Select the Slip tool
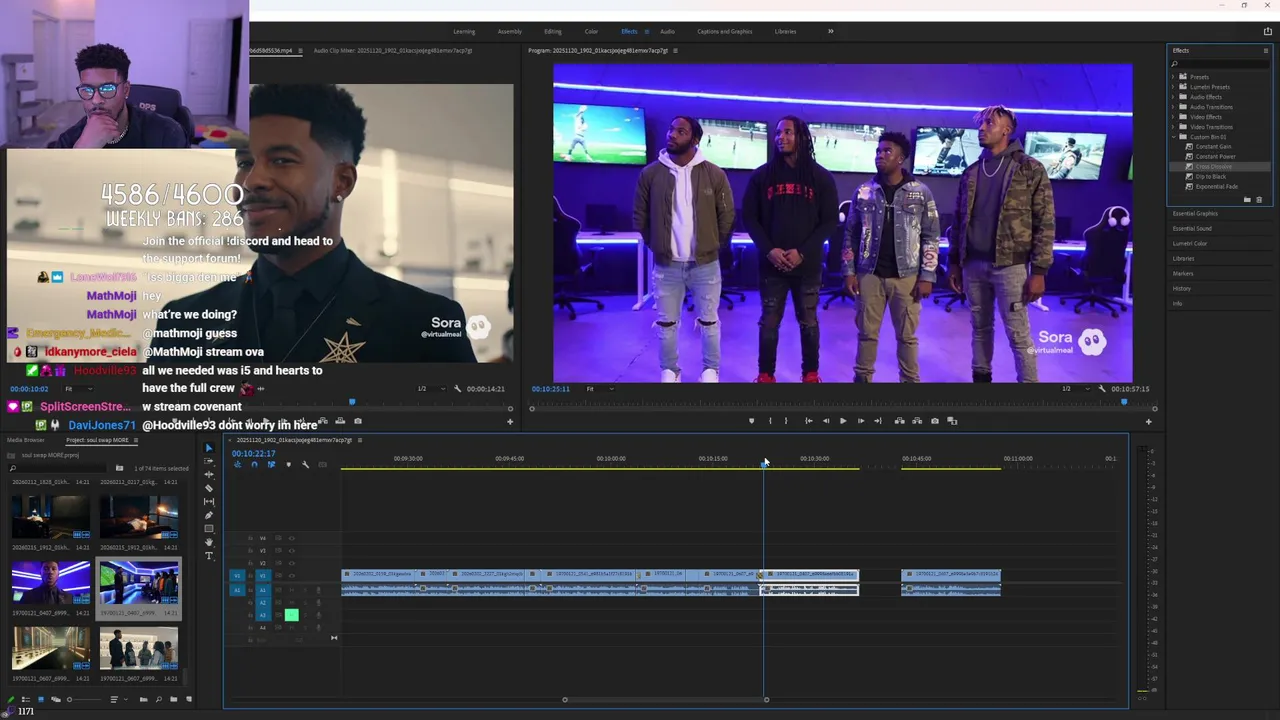This screenshot has height=720, width=1280. (x=209, y=502)
